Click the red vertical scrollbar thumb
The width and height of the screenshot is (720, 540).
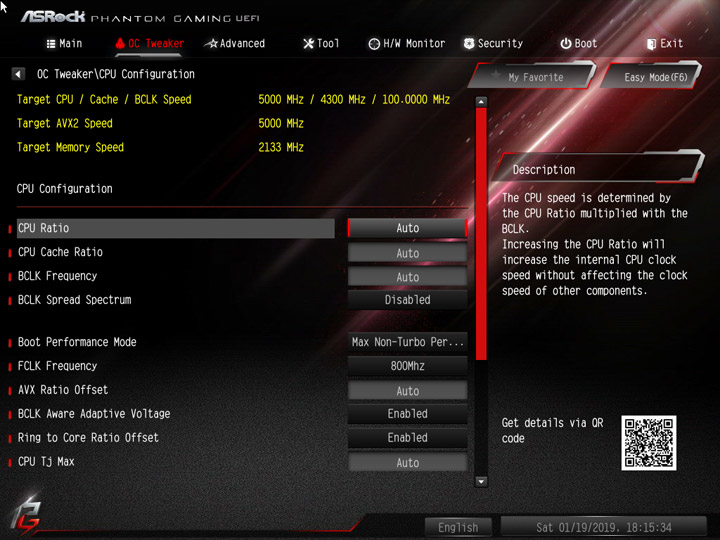tap(481, 233)
